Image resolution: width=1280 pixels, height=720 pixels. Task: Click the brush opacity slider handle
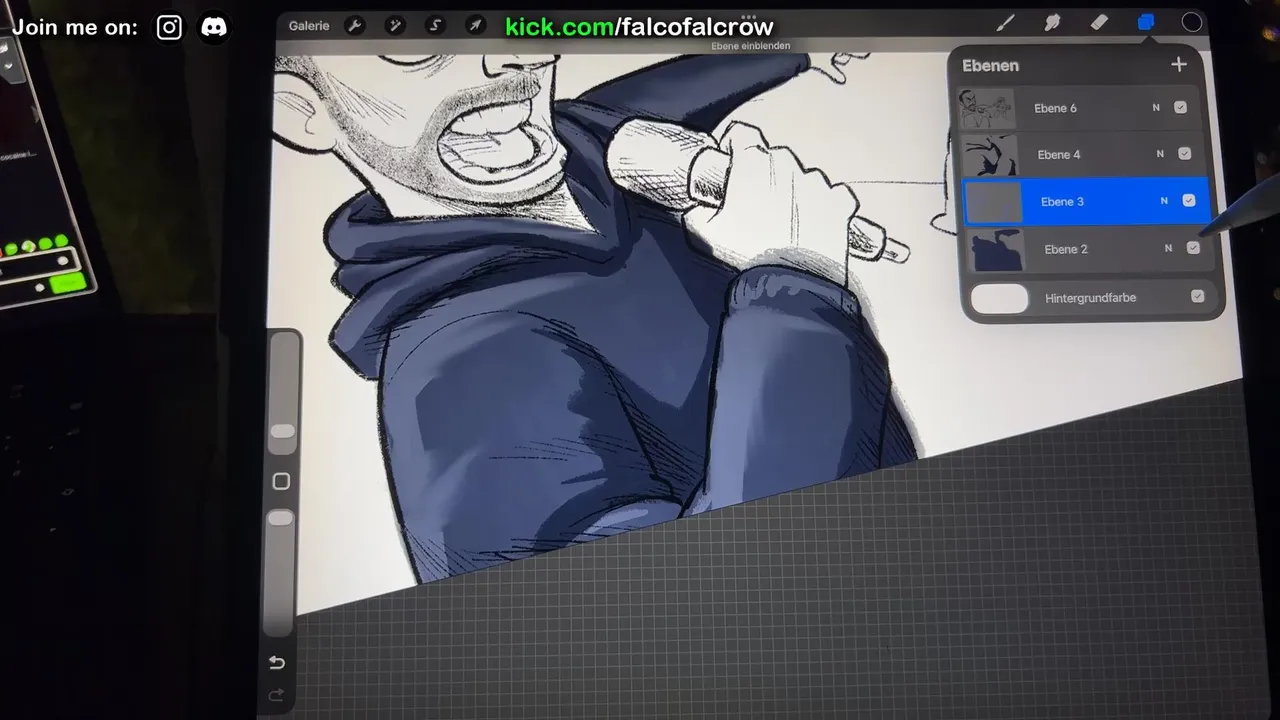pos(281,518)
